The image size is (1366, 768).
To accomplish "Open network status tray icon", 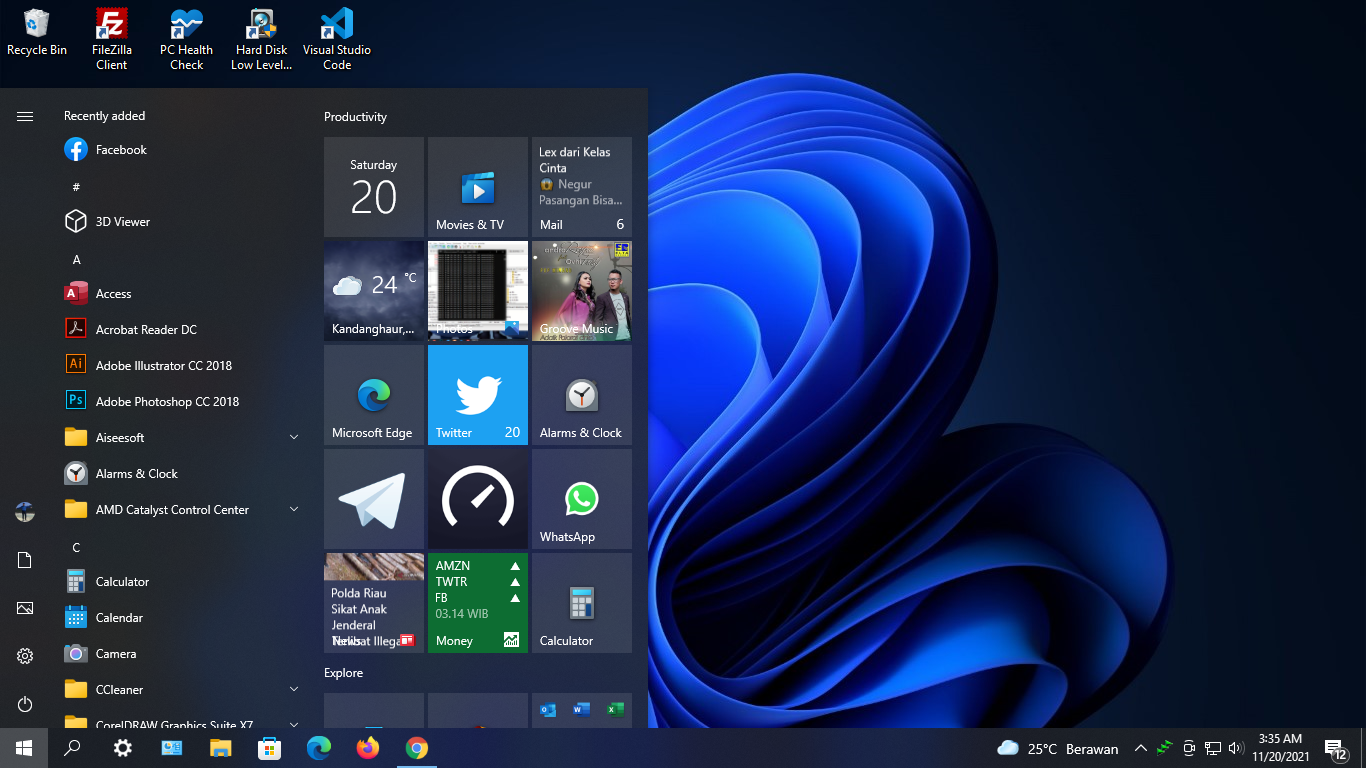I will [1213, 748].
